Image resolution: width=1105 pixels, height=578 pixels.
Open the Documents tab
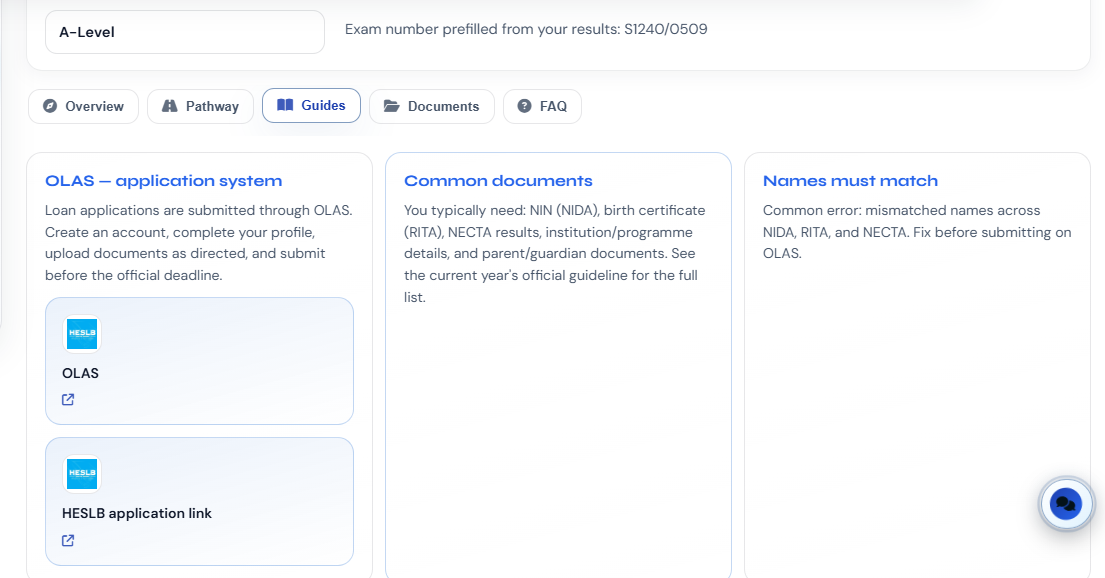click(x=432, y=106)
